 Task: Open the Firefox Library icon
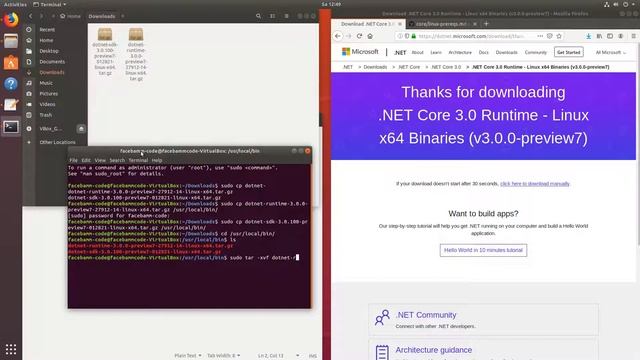point(599,36)
